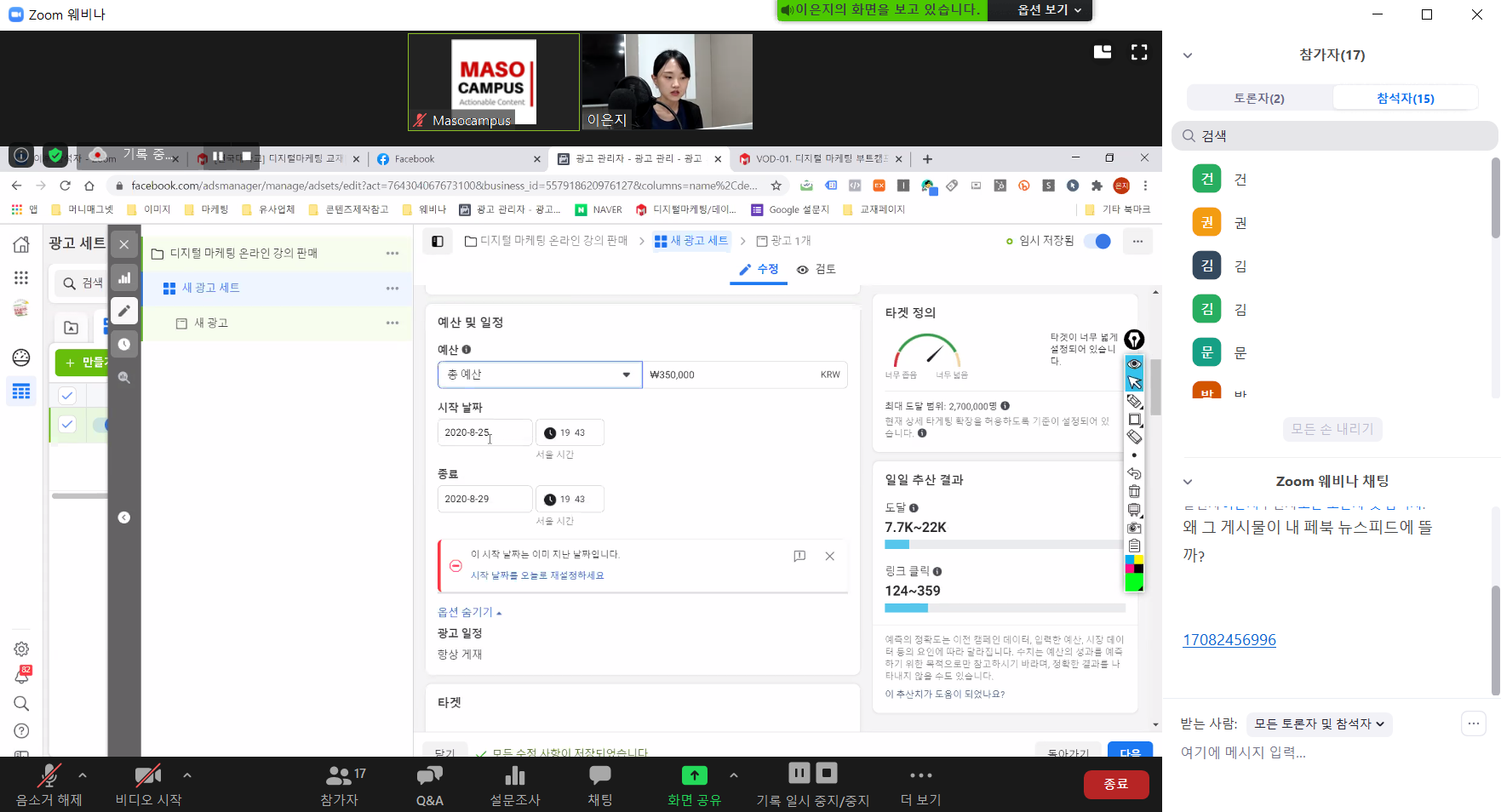Click the green screen share icon
Image resolution: width=1501 pixels, height=812 pixels.
[x=694, y=775]
